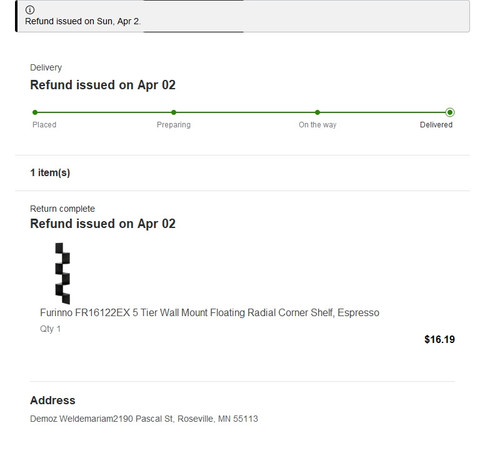The width and height of the screenshot is (500, 466).
Task: Click the Delivered stage label
Action: coord(436,125)
